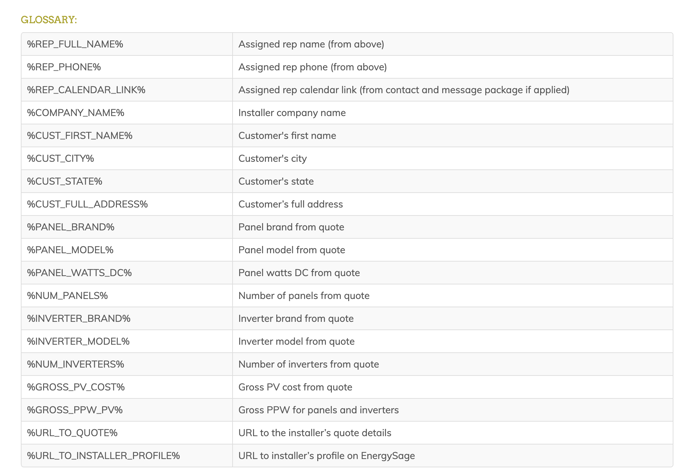
Task: Click the %GROSS_PV_COST% variable cell
Action: click(x=76, y=387)
